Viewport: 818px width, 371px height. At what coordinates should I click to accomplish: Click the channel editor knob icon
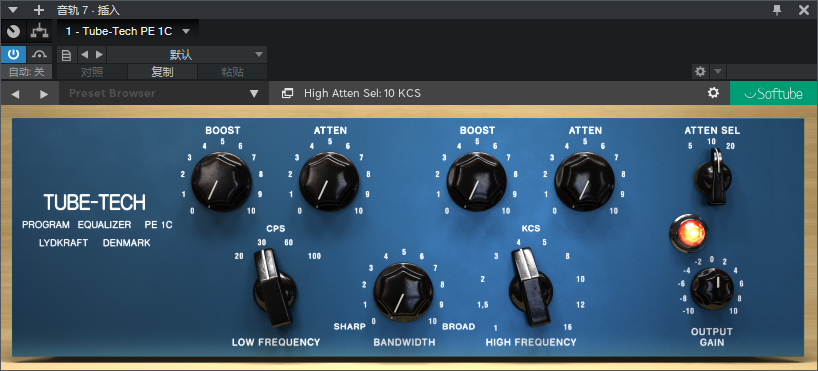(x=14, y=31)
